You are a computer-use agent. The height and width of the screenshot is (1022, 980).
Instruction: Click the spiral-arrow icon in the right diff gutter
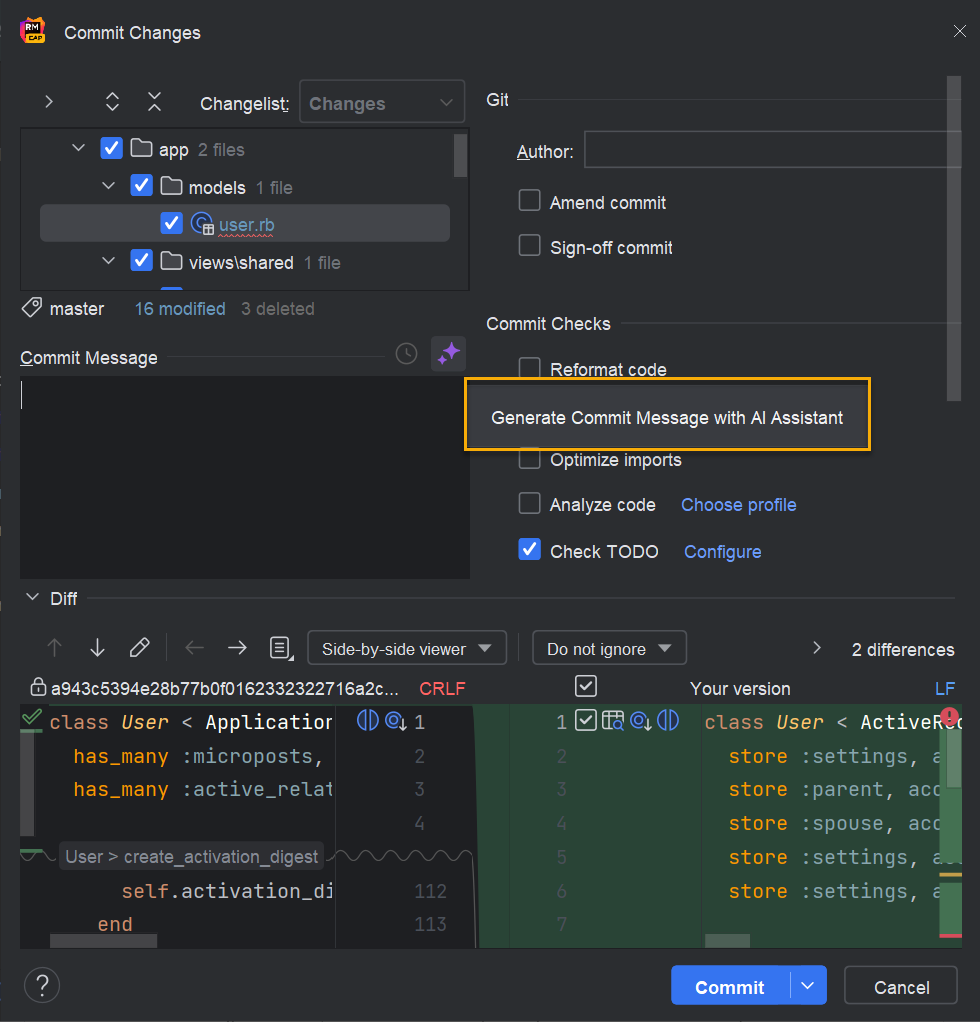click(641, 721)
